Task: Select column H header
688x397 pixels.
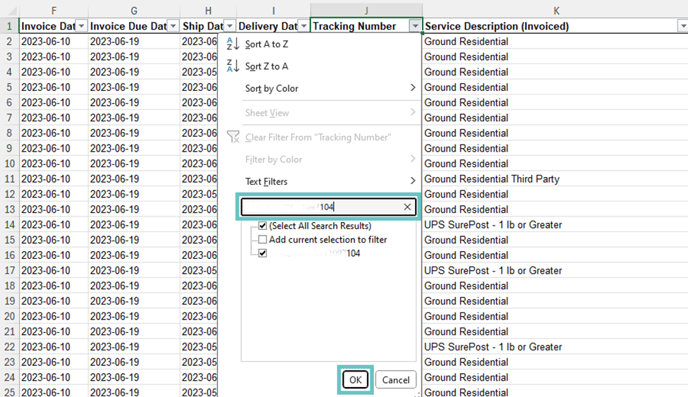Action: click(x=208, y=11)
